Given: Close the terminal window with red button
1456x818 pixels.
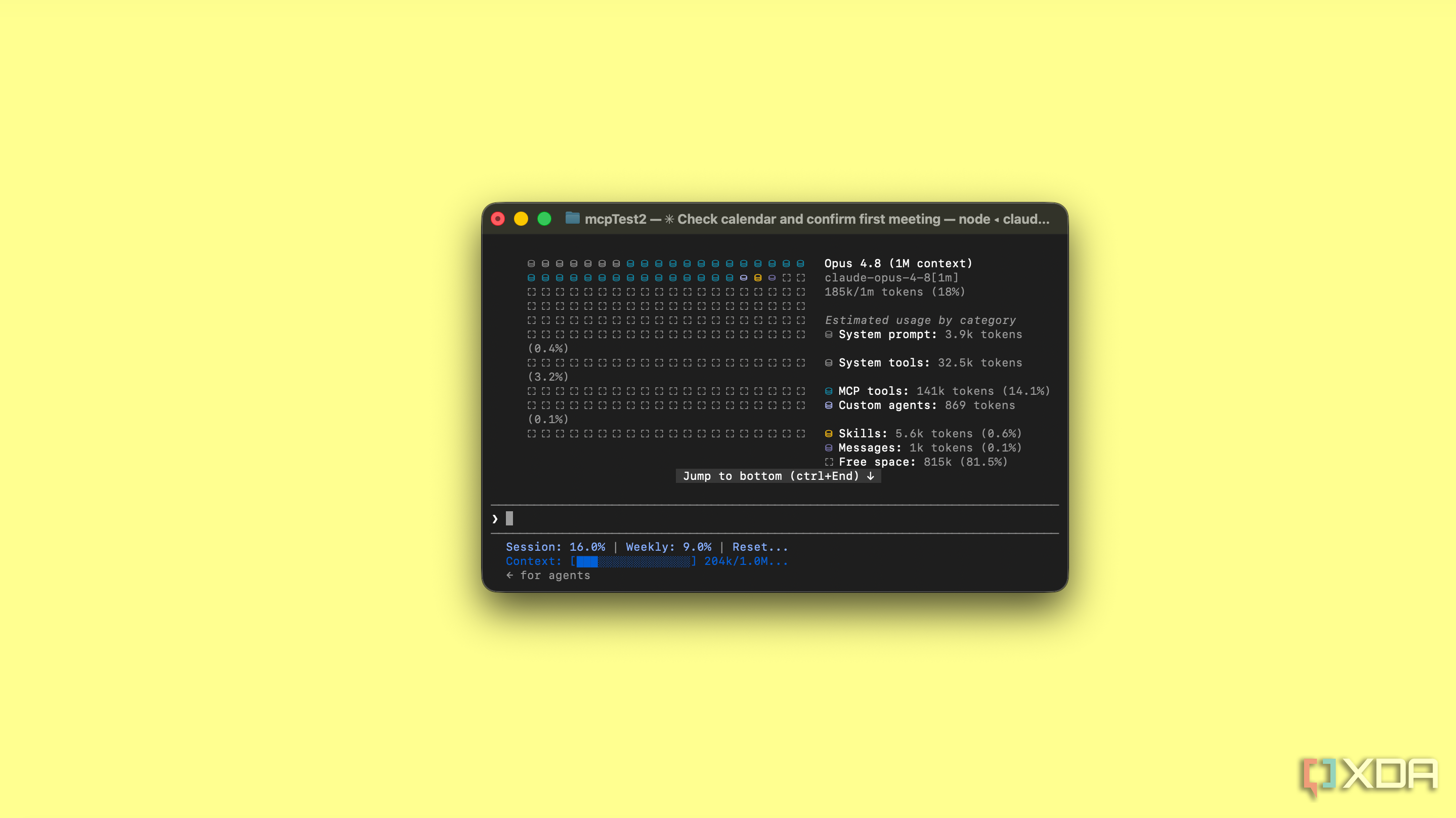Looking at the screenshot, I should pos(498,219).
